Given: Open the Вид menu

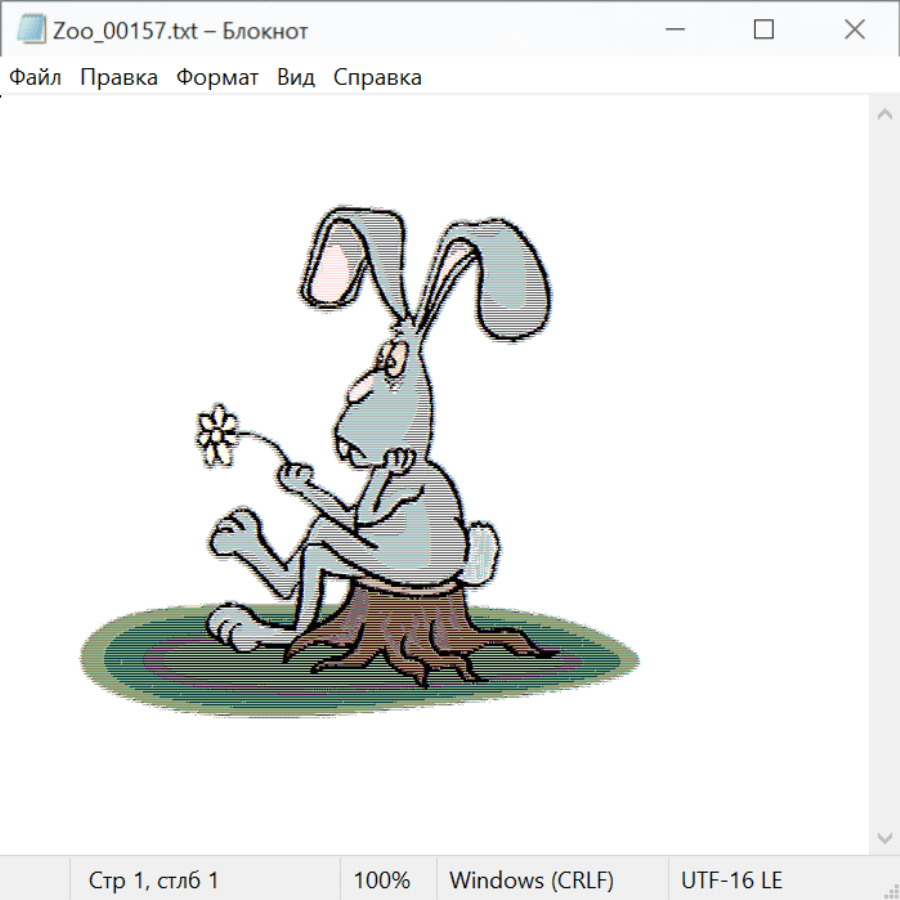Looking at the screenshot, I should click(296, 77).
